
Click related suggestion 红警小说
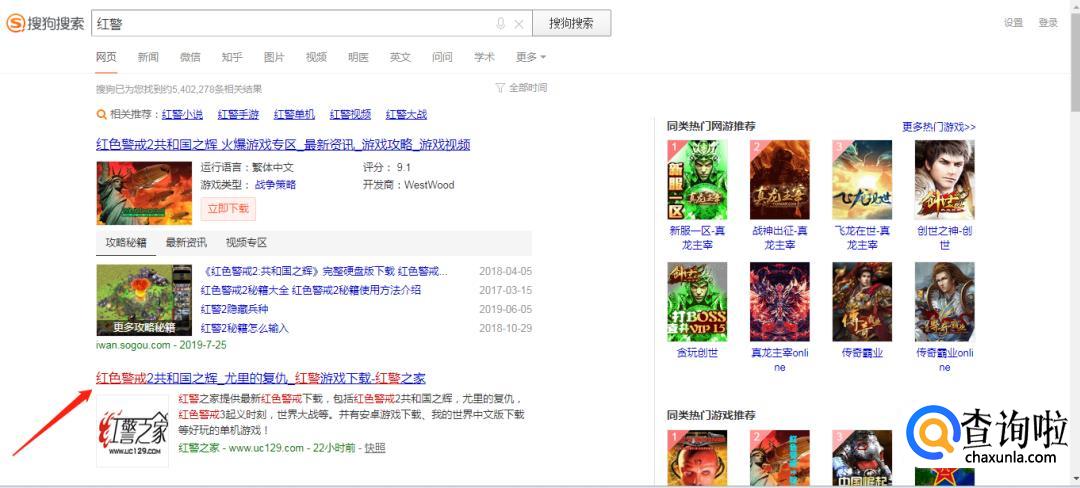[183, 114]
